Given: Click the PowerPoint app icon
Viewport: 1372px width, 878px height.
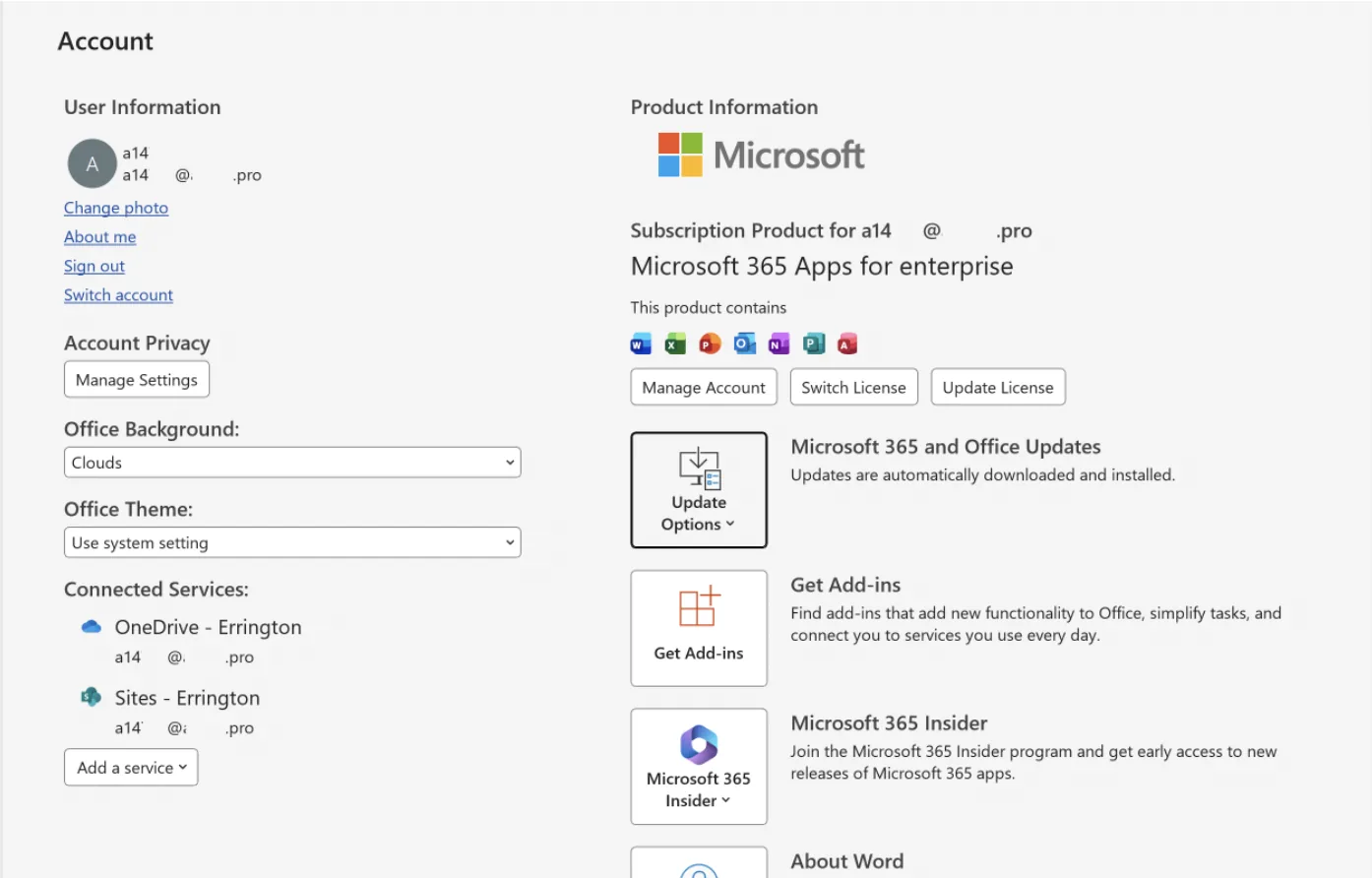Looking at the screenshot, I should point(710,344).
